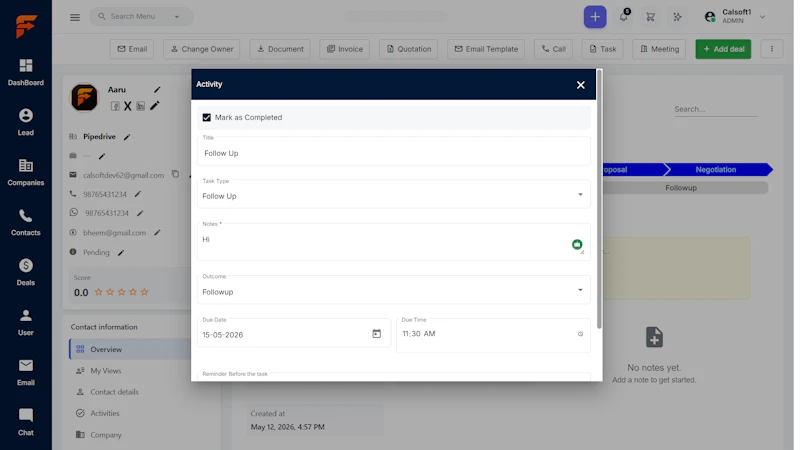Open Companies from sidebar
Screen dimensions: 800x450
tap(26, 172)
